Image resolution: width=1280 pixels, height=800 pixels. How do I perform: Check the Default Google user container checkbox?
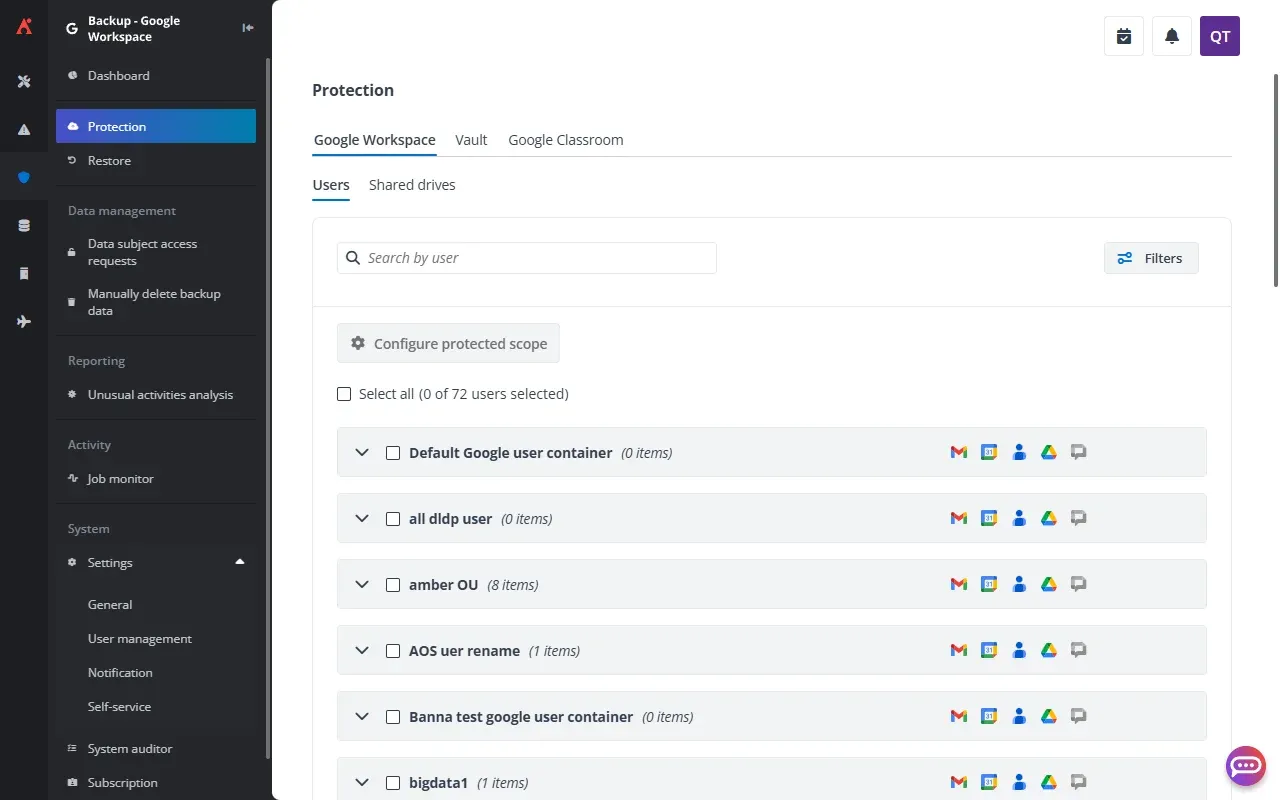click(393, 453)
